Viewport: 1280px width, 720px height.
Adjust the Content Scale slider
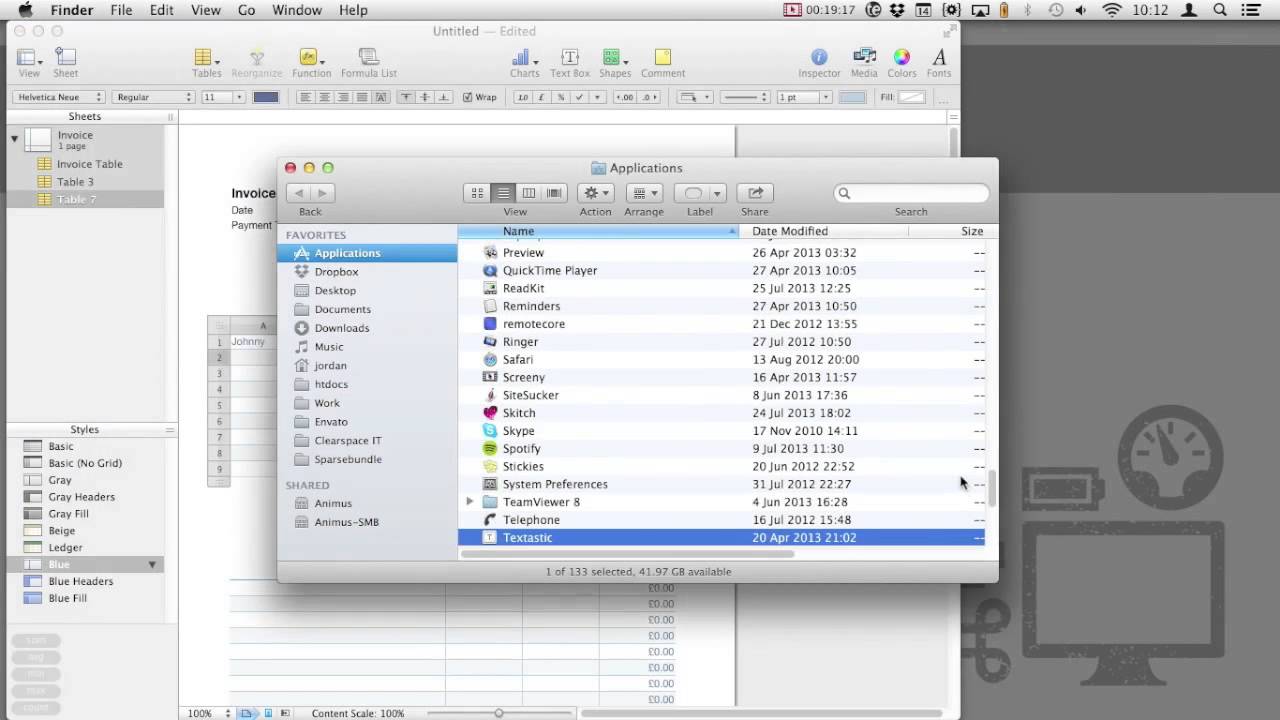(499, 713)
